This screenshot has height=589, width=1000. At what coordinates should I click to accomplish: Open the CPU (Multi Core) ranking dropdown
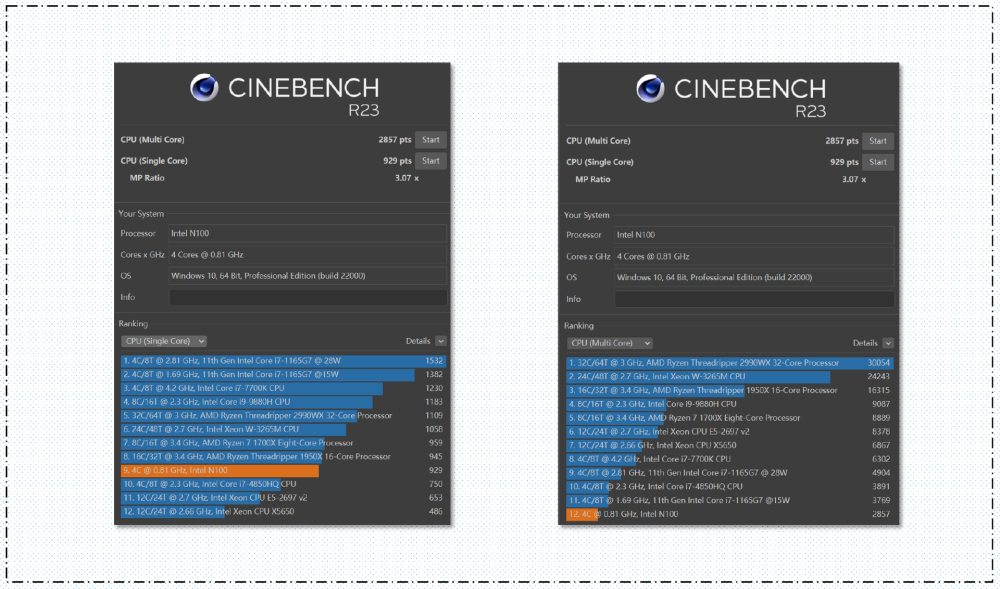610,343
